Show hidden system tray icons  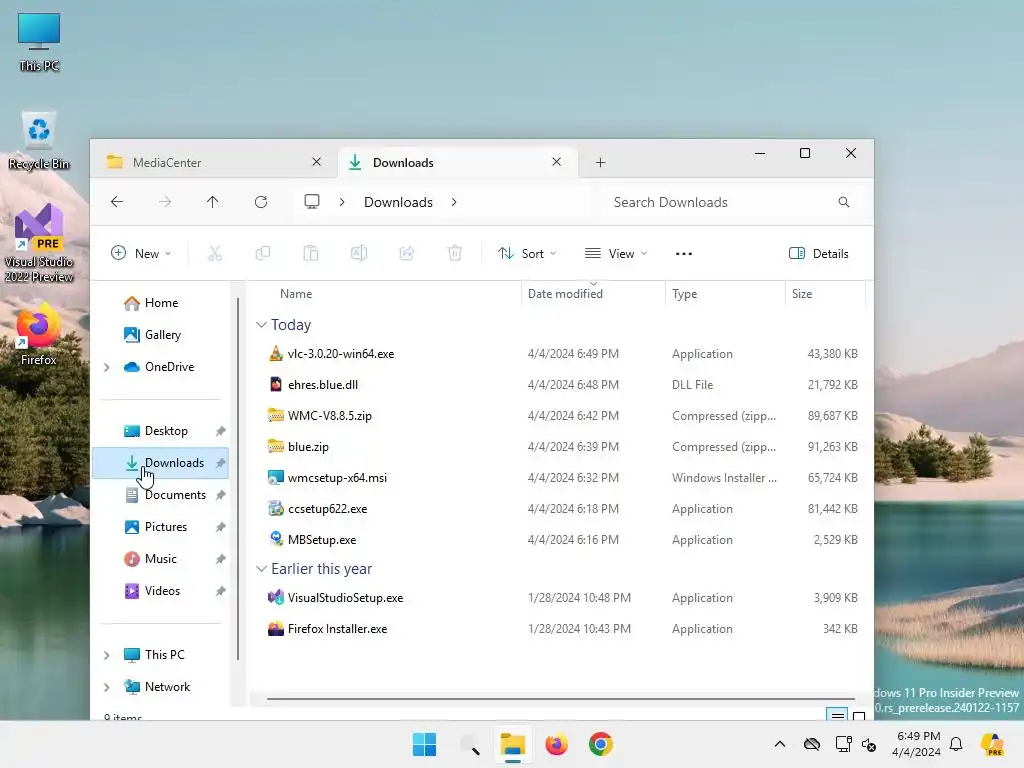coord(780,744)
